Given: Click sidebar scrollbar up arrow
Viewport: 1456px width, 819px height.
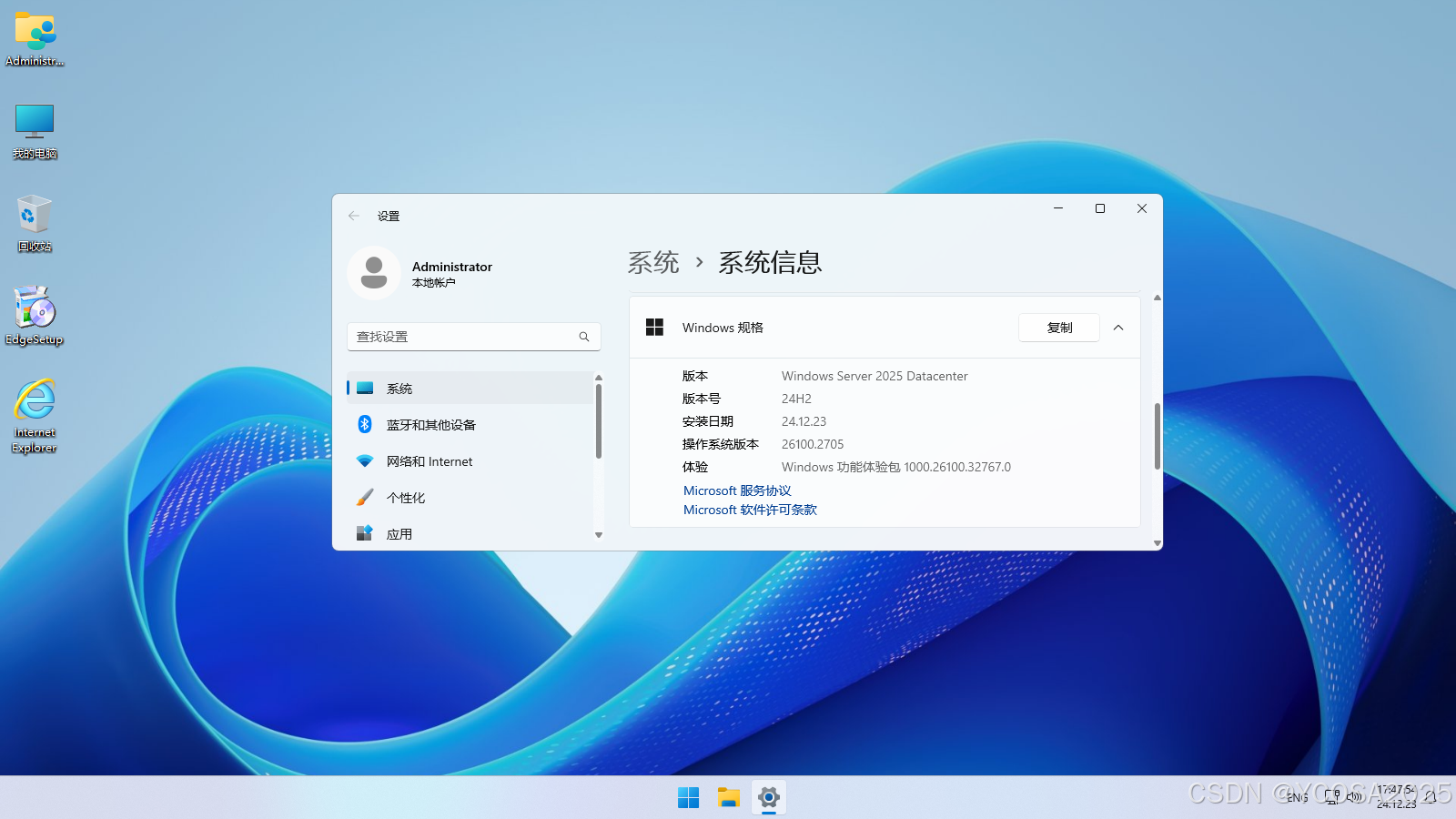Looking at the screenshot, I should pyautogui.click(x=599, y=377).
